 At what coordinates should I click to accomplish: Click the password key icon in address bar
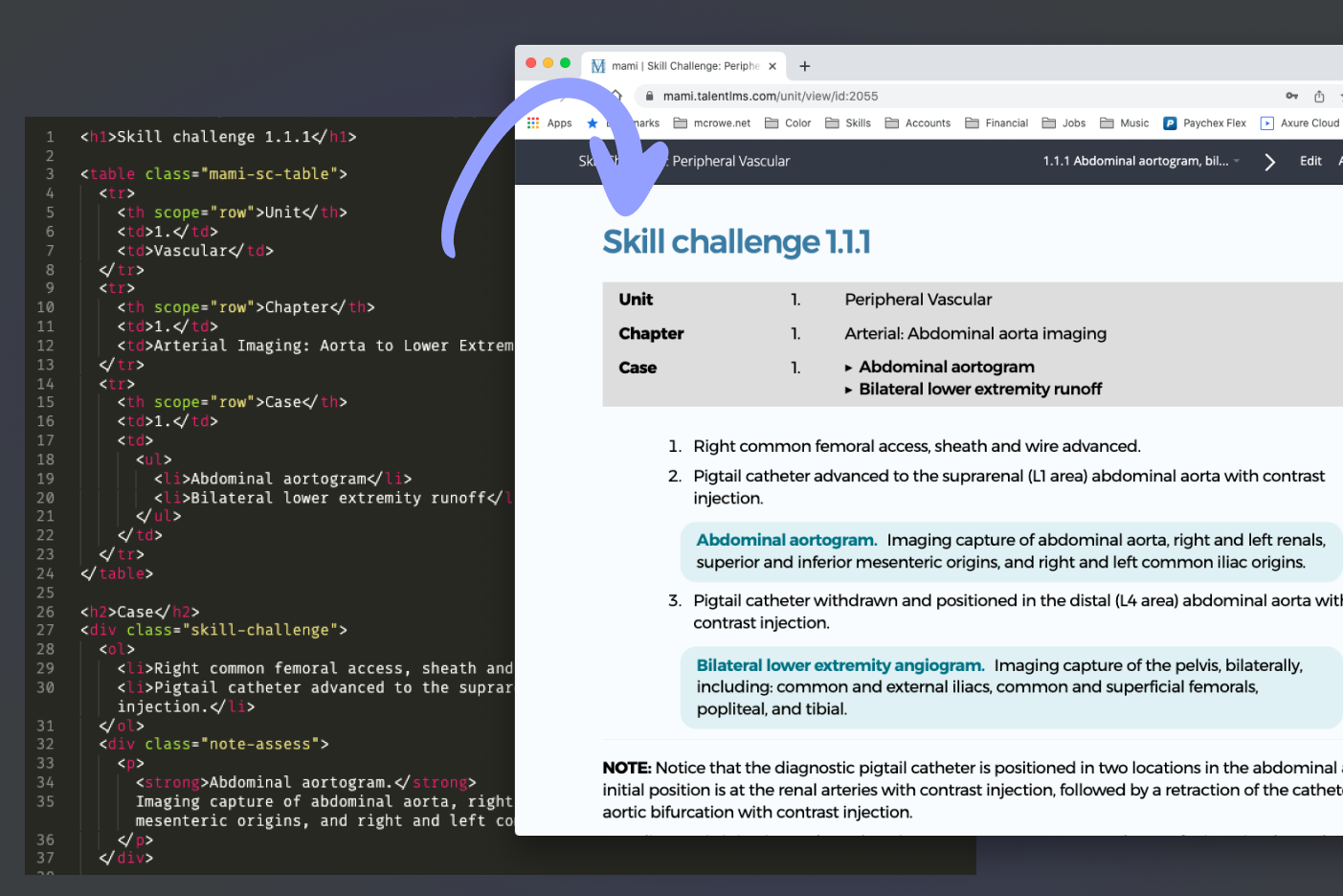pyautogui.click(x=1292, y=96)
